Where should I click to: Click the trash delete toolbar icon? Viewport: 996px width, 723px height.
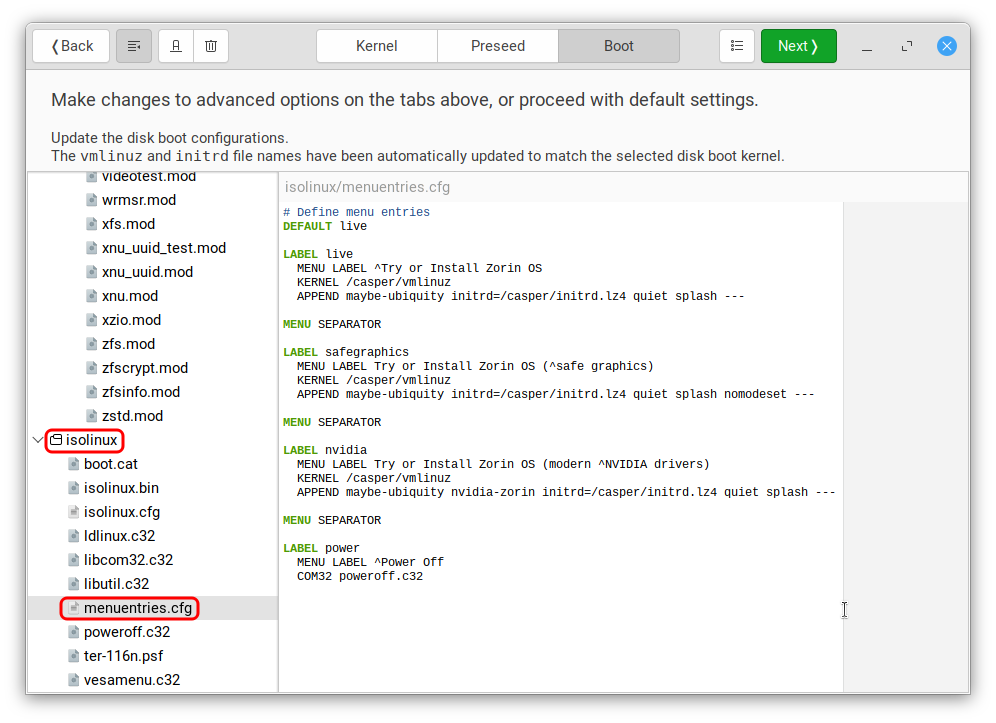coord(211,45)
